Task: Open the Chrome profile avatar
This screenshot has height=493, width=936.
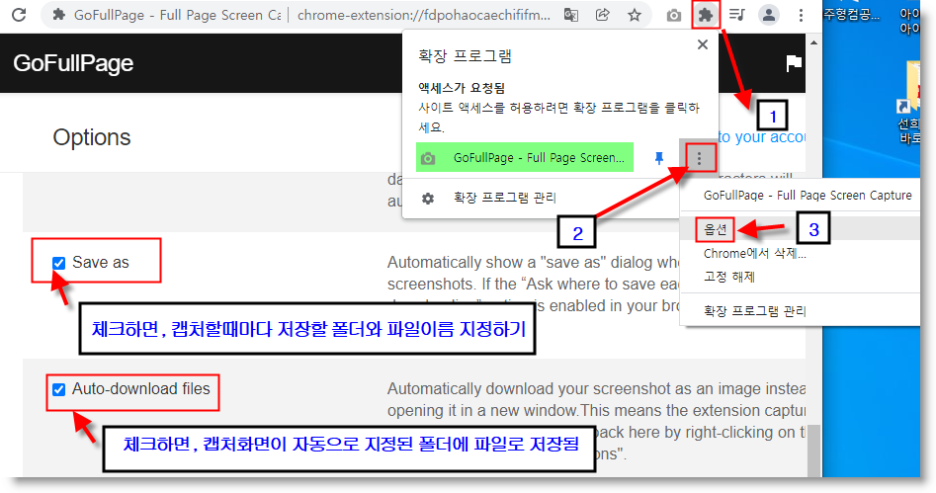Action: coord(769,15)
